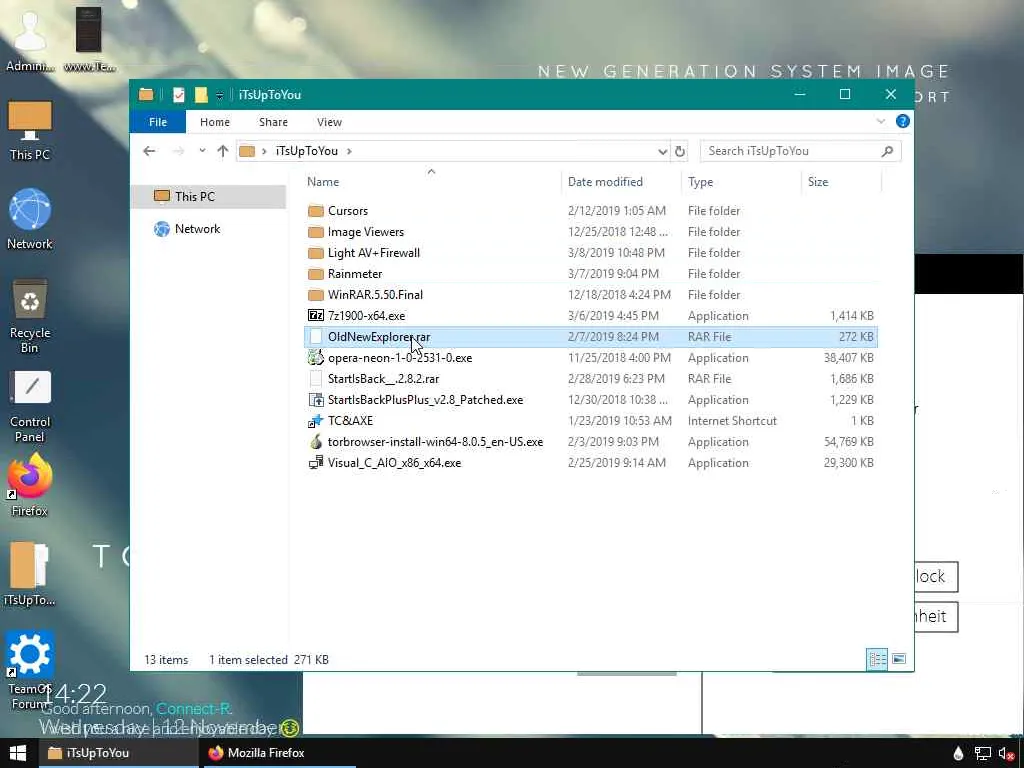Click the water drop tray icon
The height and width of the screenshot is (768, 1024).
(958, 754)
